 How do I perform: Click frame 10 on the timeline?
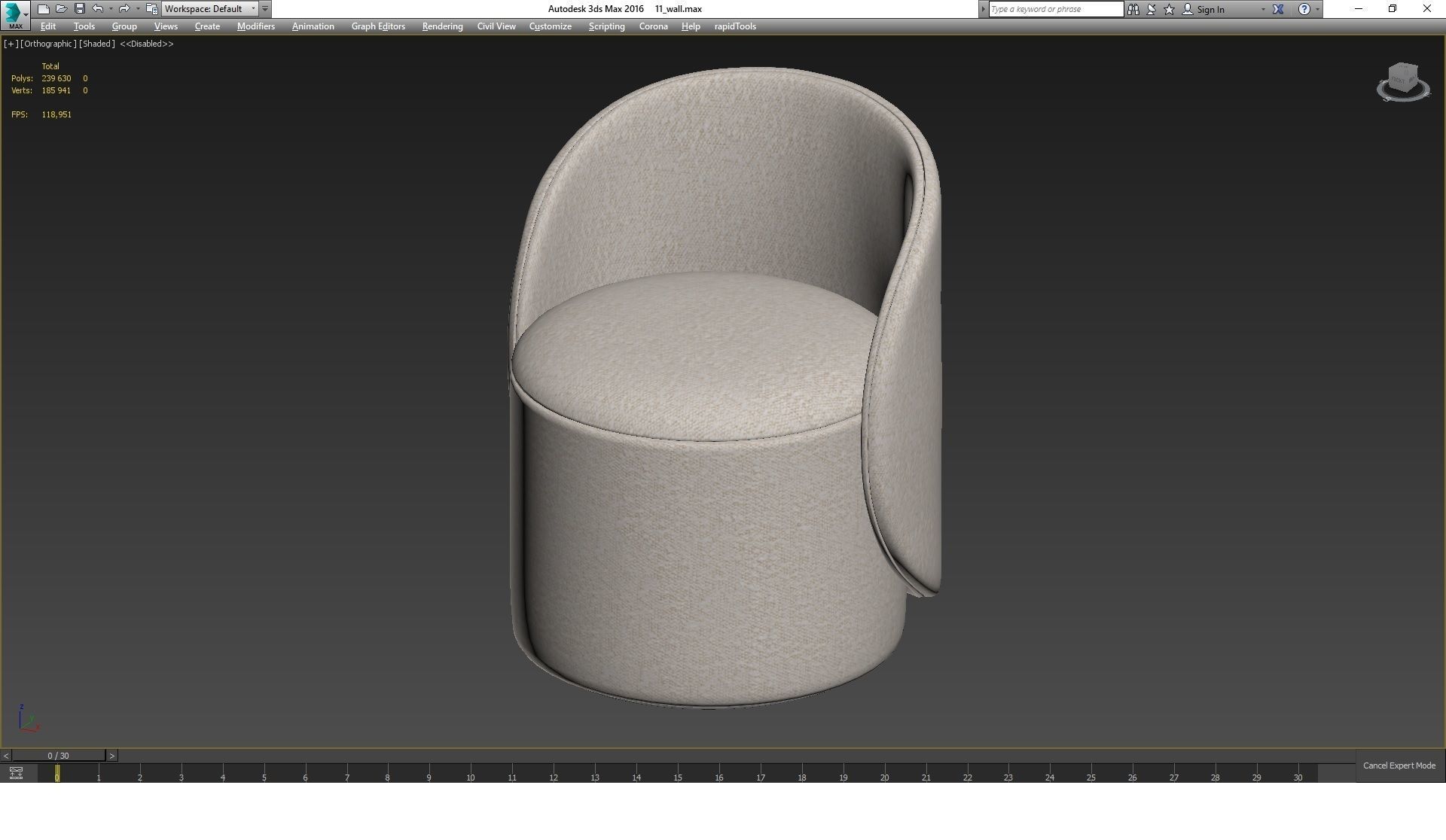pyautogui.click(x=471, y=778)
